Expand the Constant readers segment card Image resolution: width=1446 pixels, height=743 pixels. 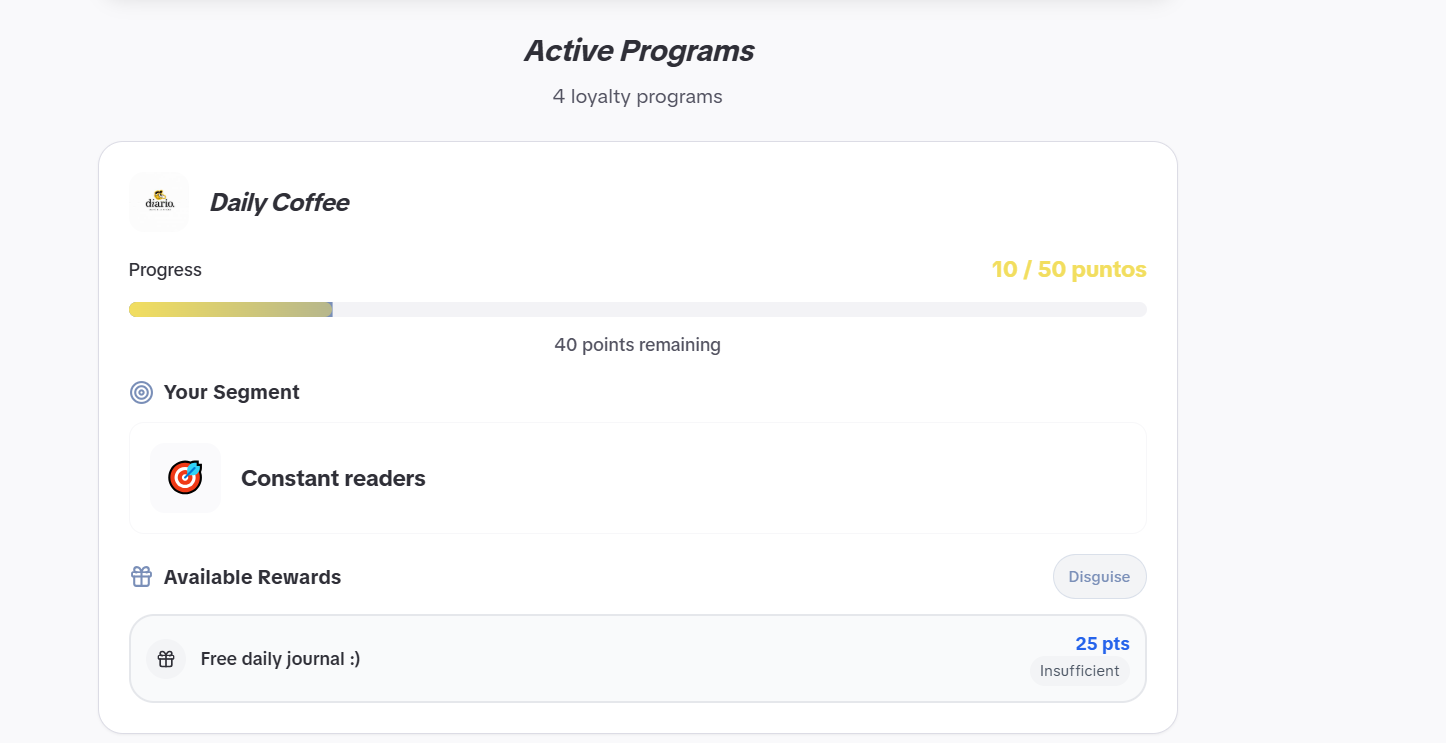click(x=637, y=477)
